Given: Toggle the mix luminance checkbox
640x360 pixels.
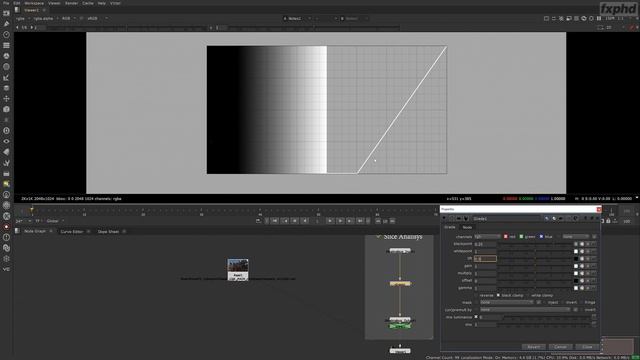Looking at the screenshot, I should pyautogui.click(x=476, y=317).
